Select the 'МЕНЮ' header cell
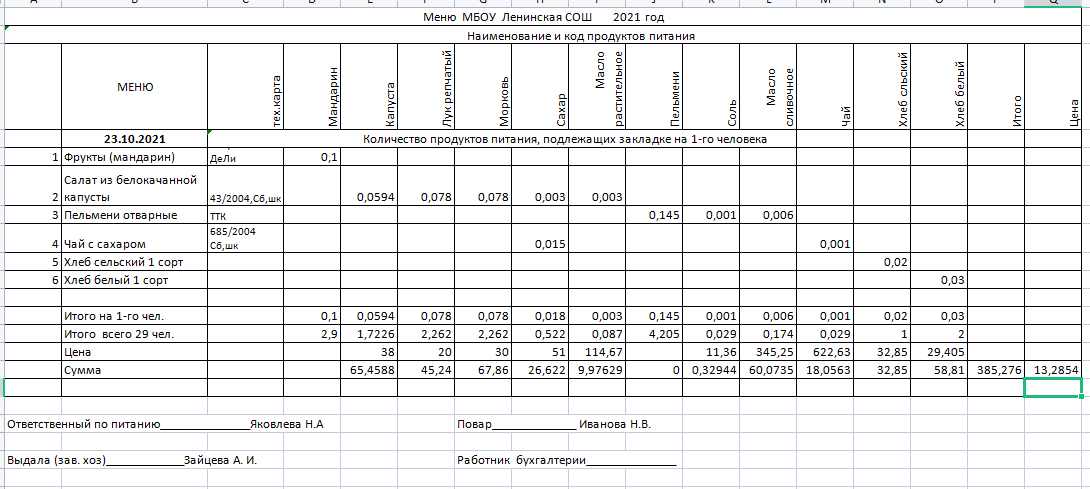The width and height of the screenshot is (1090, 489). 135,87
